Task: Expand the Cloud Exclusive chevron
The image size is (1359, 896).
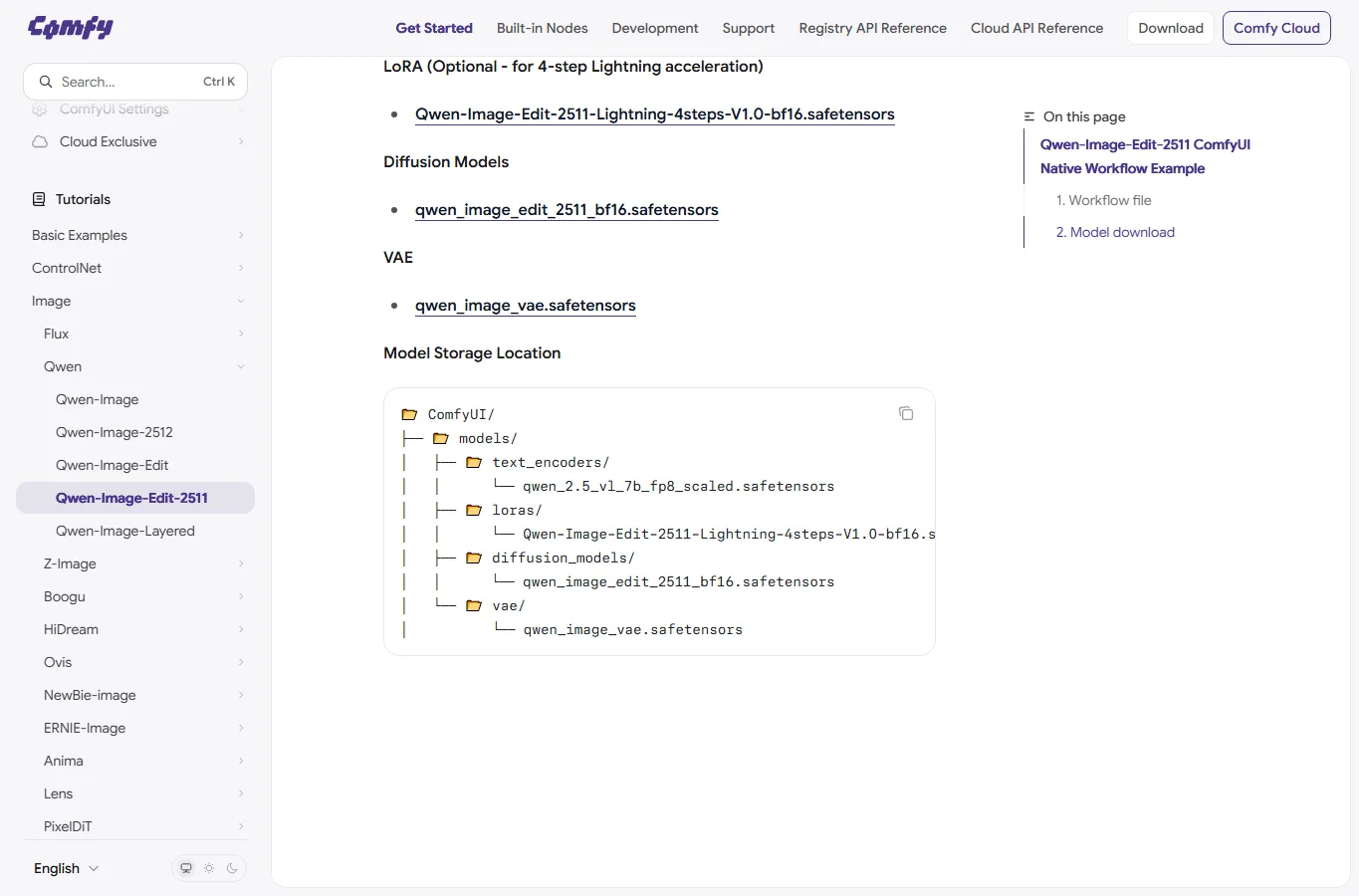Action: click(241, 141)
